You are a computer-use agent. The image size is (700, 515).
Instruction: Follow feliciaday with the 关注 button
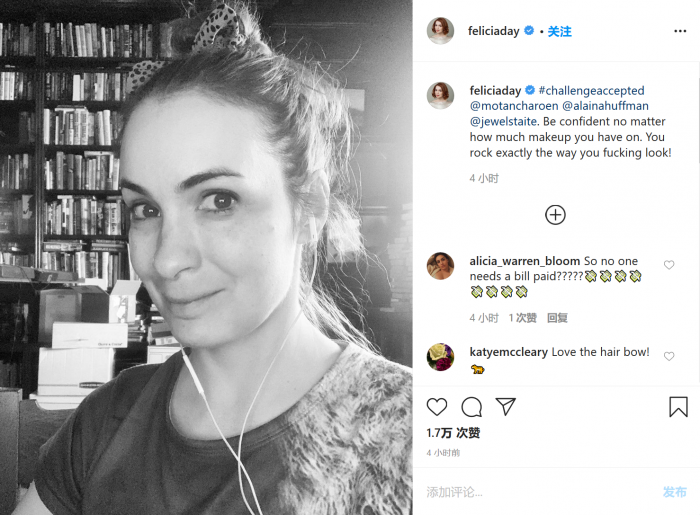point(559,32)
